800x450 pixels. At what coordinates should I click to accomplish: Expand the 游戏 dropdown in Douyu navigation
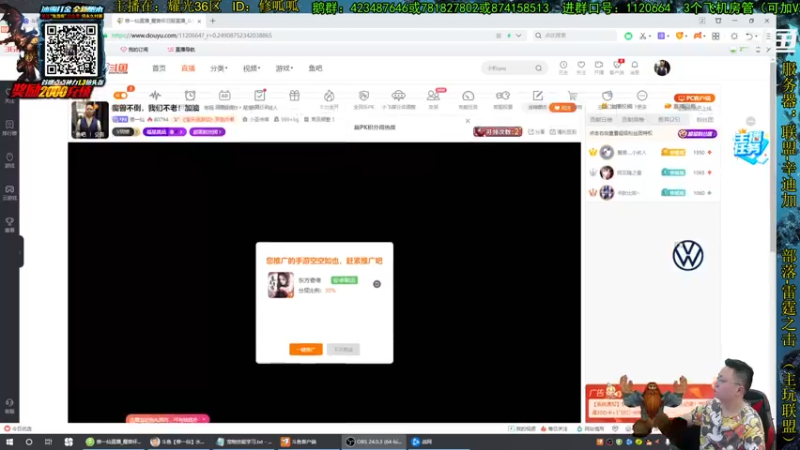pos(284,68)
